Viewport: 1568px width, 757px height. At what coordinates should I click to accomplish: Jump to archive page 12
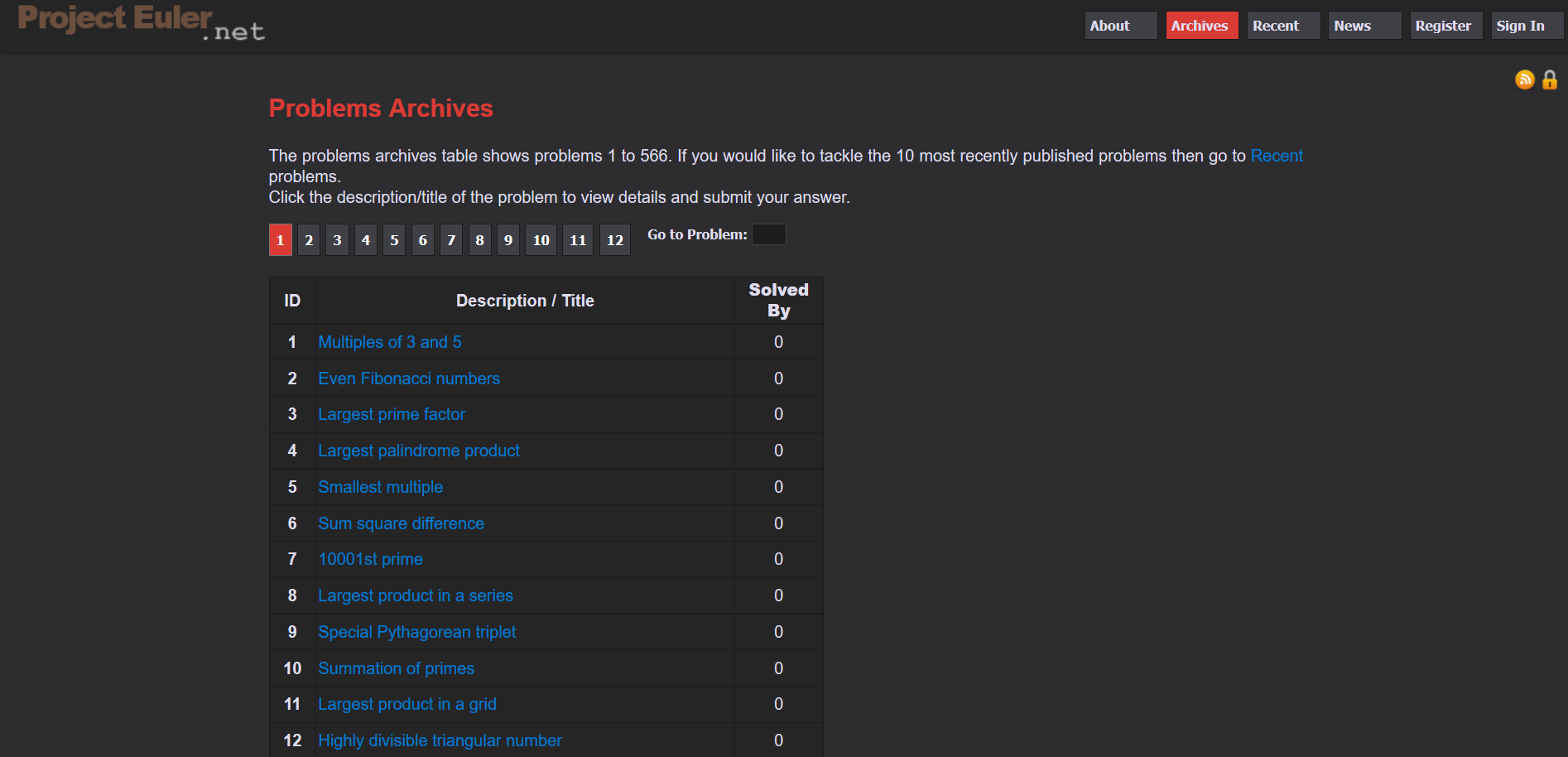614,240
